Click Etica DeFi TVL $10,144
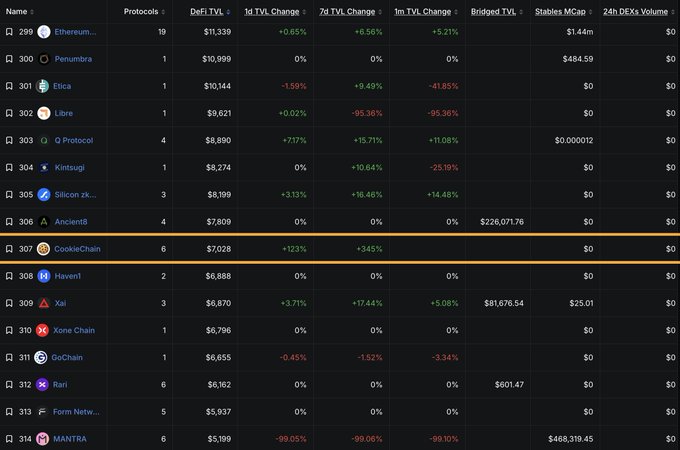 tap(217, 86)
